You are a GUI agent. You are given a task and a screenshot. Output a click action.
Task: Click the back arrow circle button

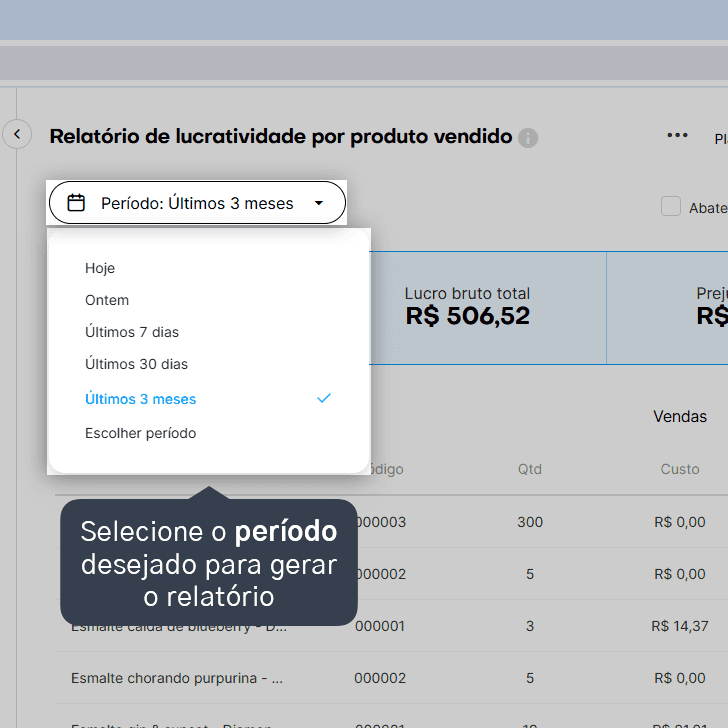pos(17,134)
